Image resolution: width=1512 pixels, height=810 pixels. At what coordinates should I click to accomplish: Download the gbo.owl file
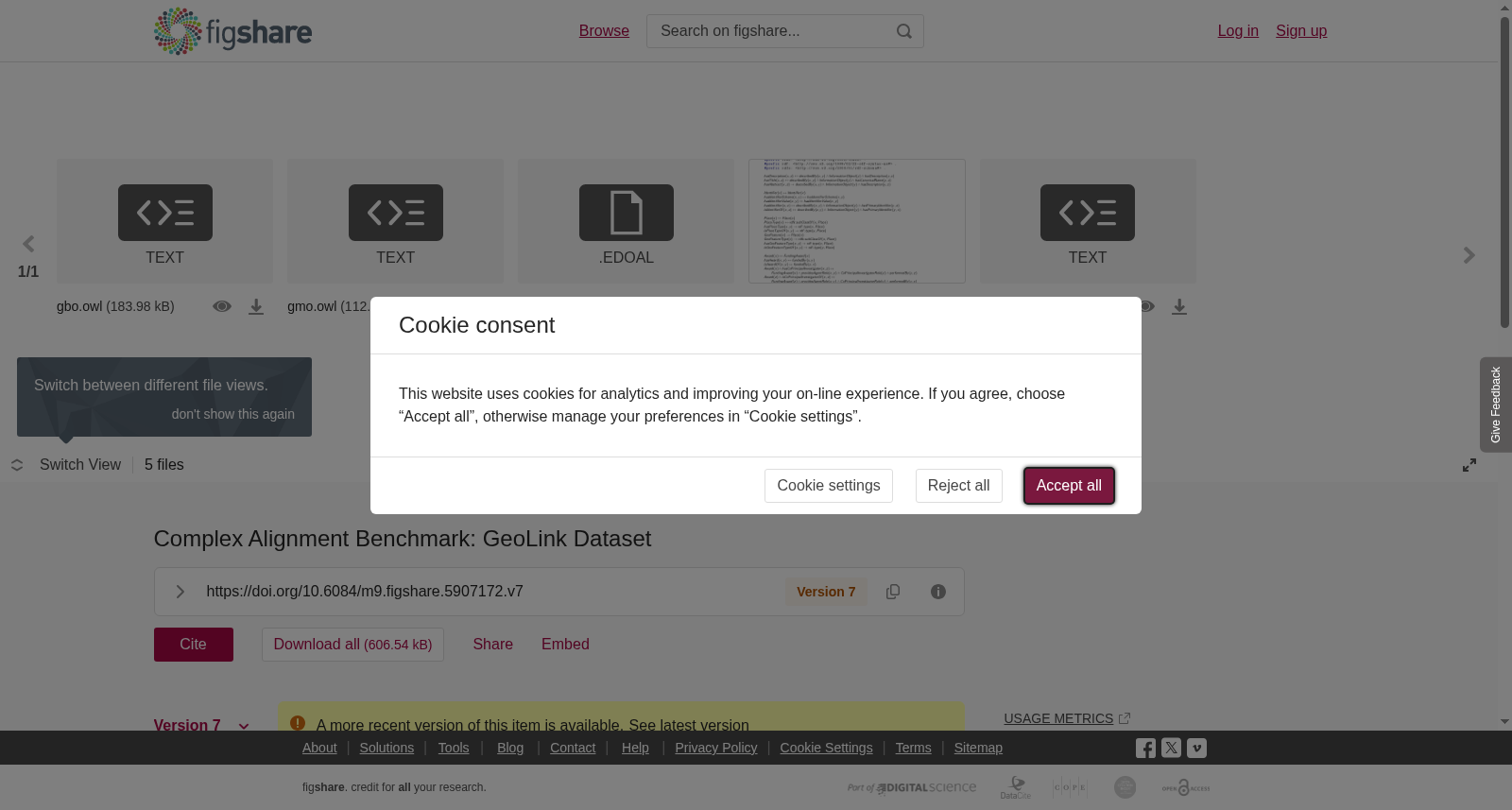pyautogui.click(x=256, y=306)
